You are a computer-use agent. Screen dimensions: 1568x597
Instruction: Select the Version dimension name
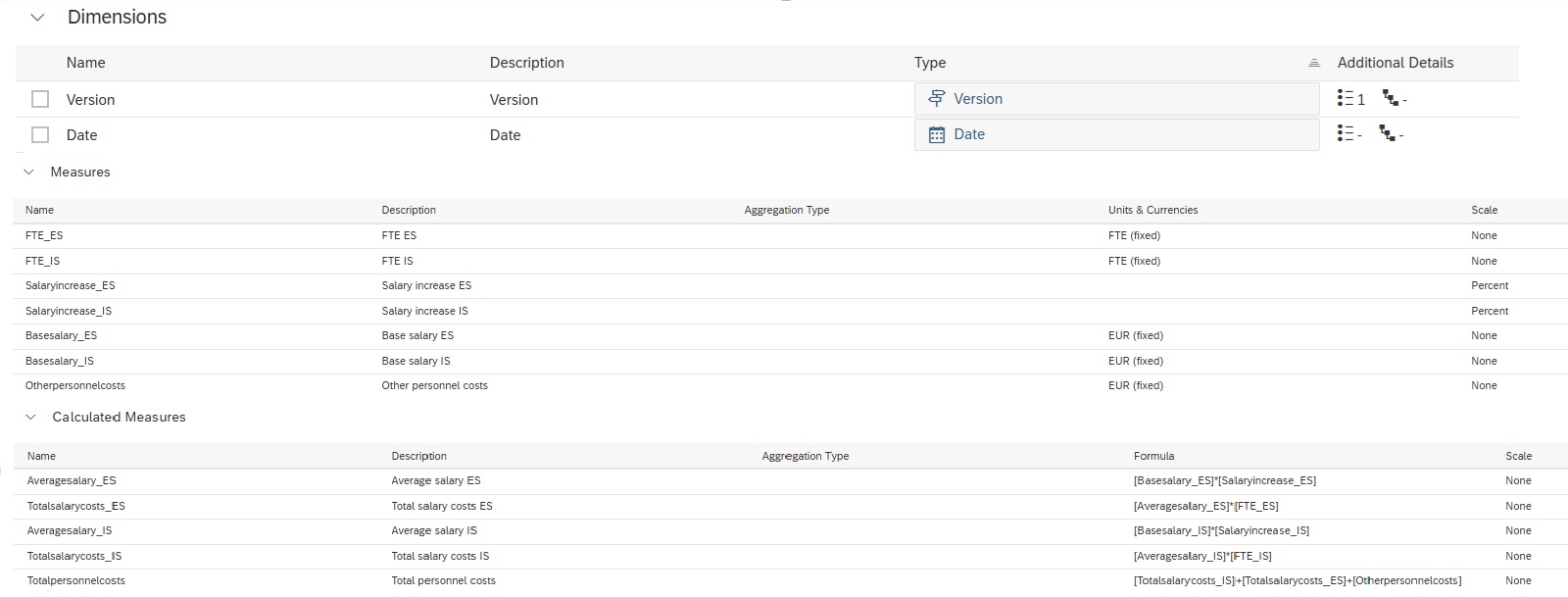tap(90, 100)
